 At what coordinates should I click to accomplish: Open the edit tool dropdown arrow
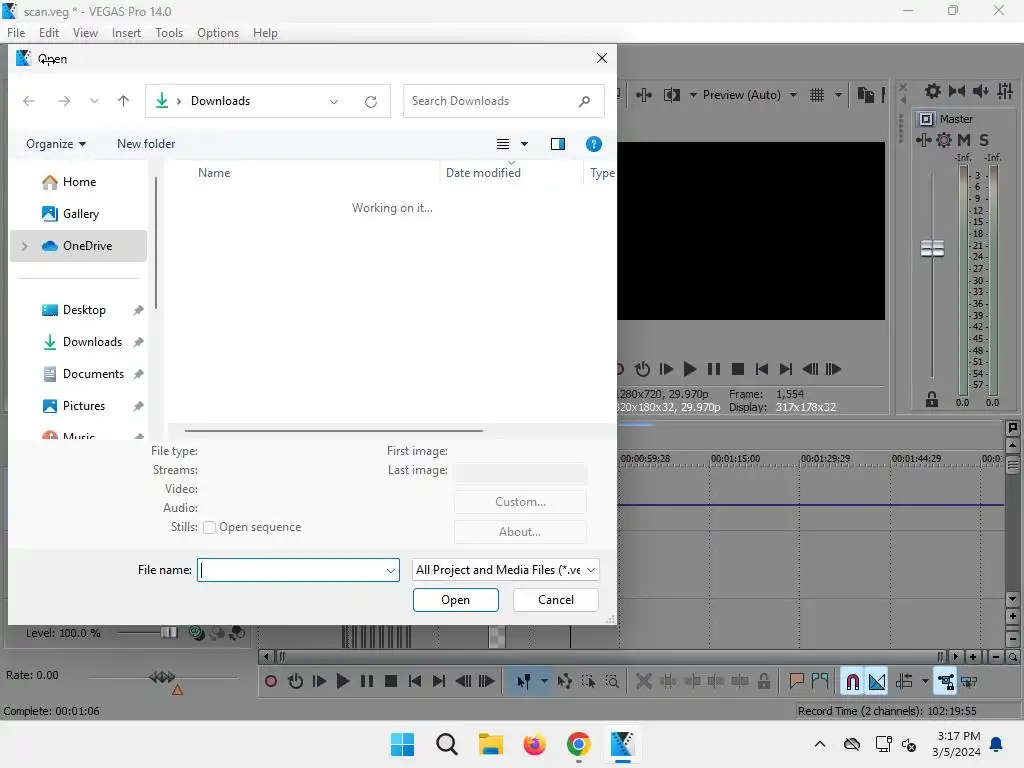click(x=544, y=681)
